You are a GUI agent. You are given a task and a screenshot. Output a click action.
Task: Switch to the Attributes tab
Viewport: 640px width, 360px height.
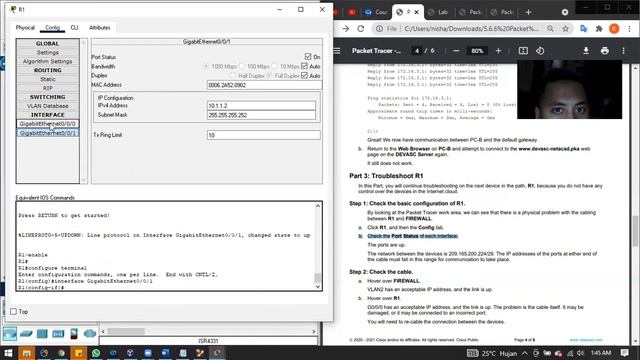(x=100, y=27)
